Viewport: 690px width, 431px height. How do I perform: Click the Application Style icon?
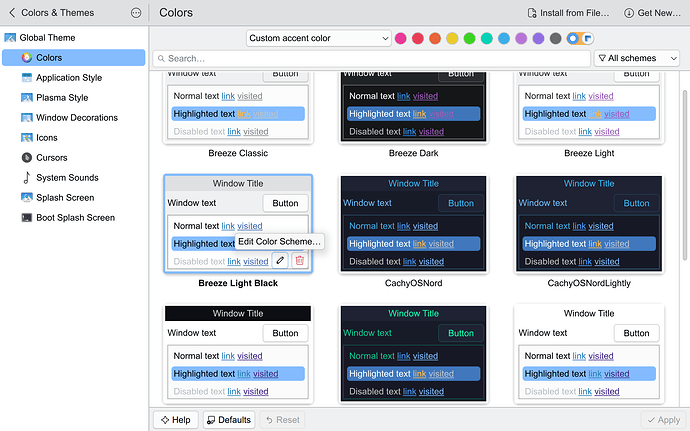(27, 77)
